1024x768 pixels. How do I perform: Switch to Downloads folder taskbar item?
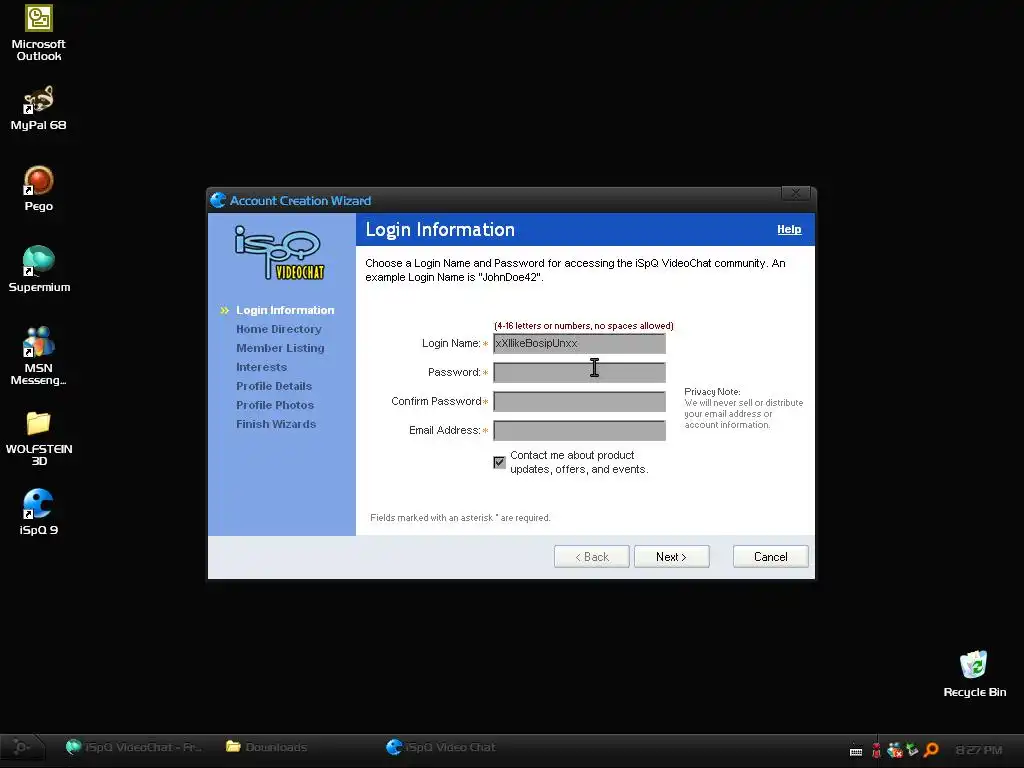266,747
